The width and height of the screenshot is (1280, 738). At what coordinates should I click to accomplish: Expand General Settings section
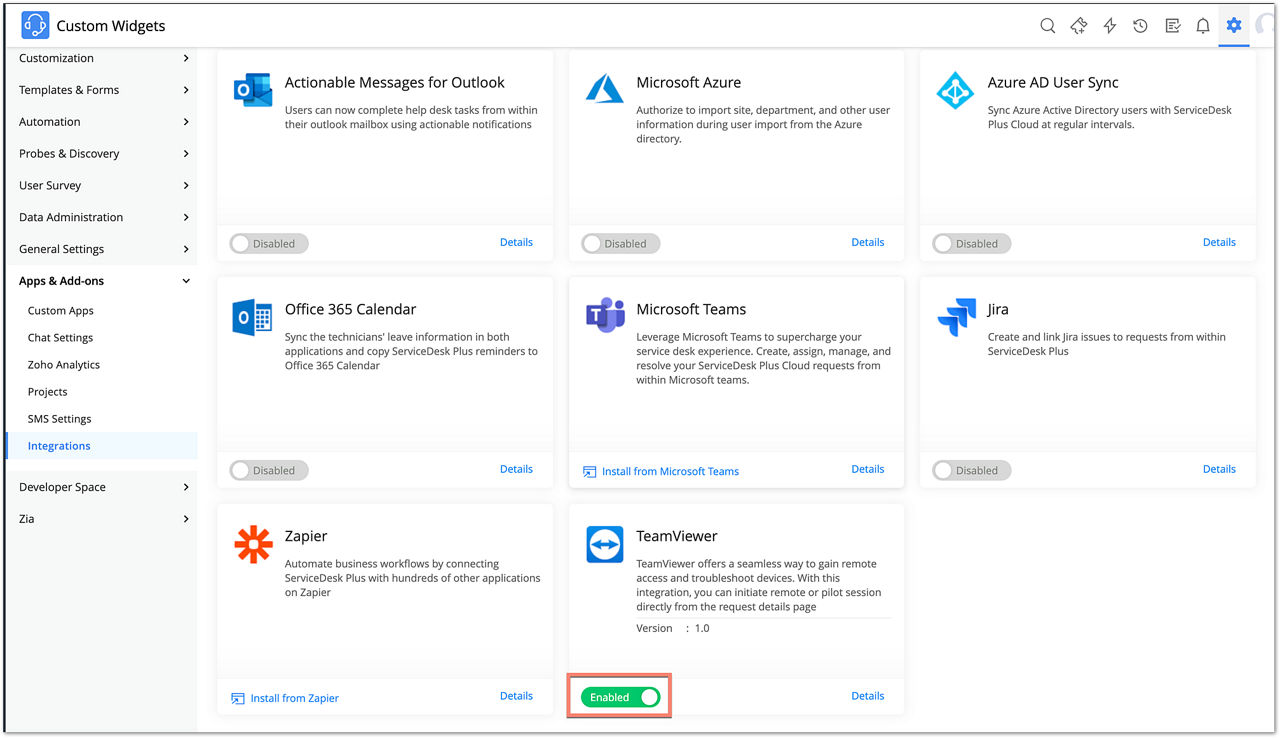[x=103, y=250]
